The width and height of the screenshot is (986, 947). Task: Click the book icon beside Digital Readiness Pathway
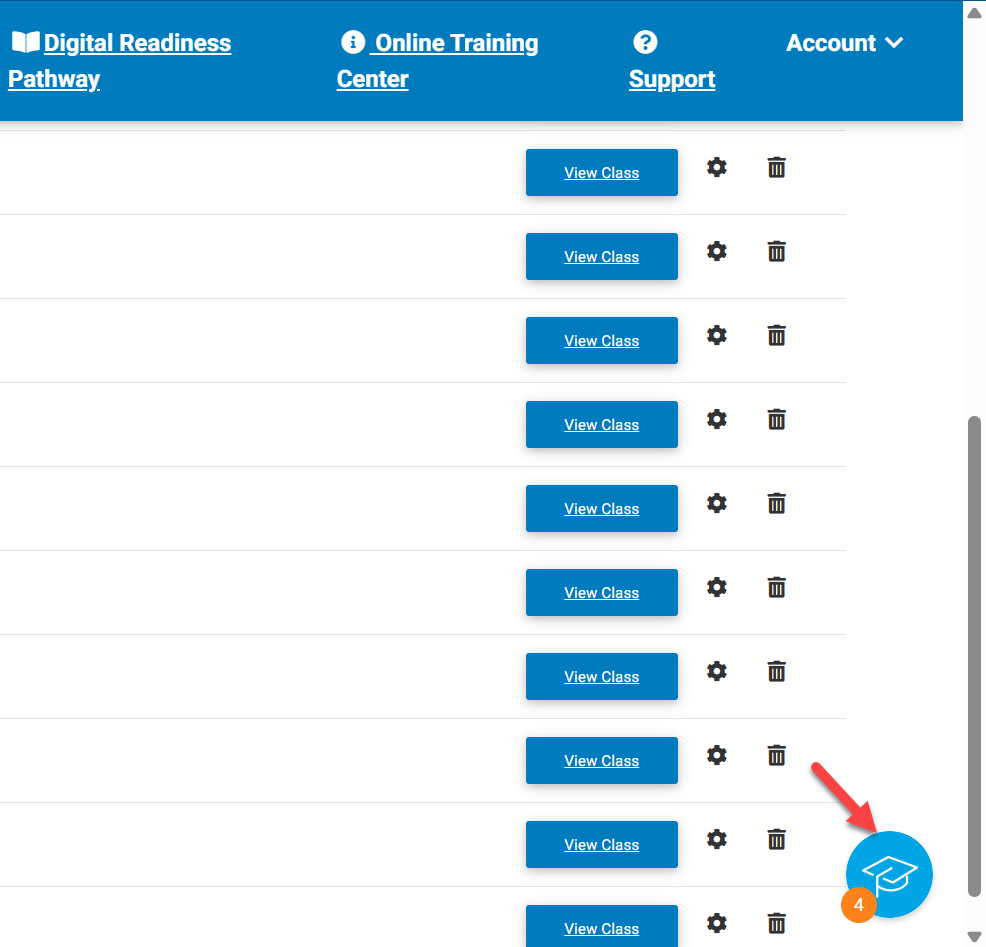tap(26, 40)
